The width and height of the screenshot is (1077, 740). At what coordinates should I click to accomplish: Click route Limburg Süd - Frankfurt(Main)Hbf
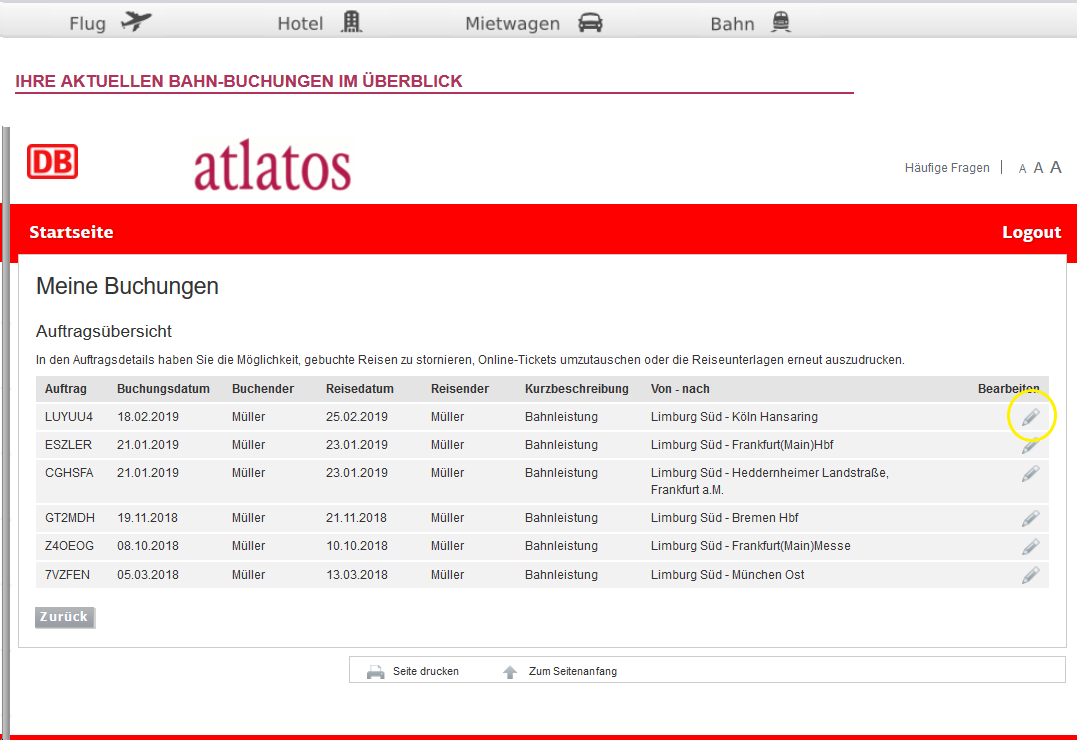pos(742,445)
